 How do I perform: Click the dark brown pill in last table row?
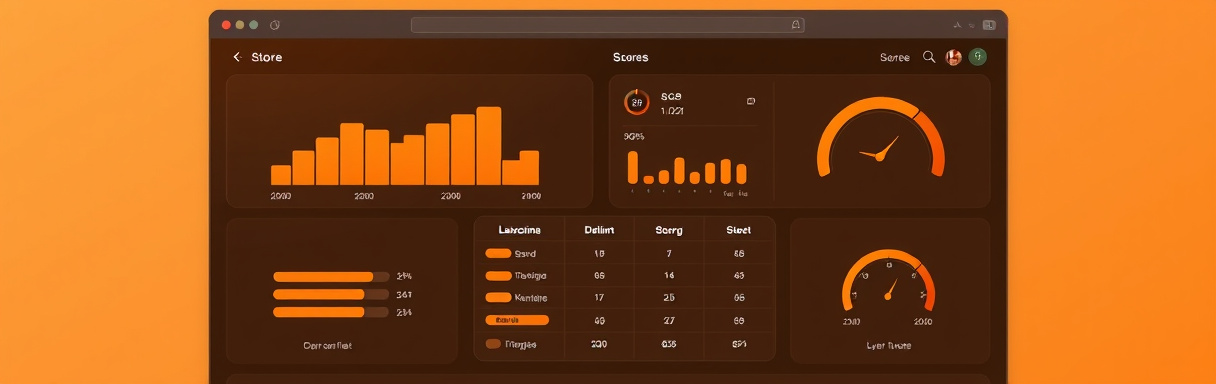tap(493, 343)
